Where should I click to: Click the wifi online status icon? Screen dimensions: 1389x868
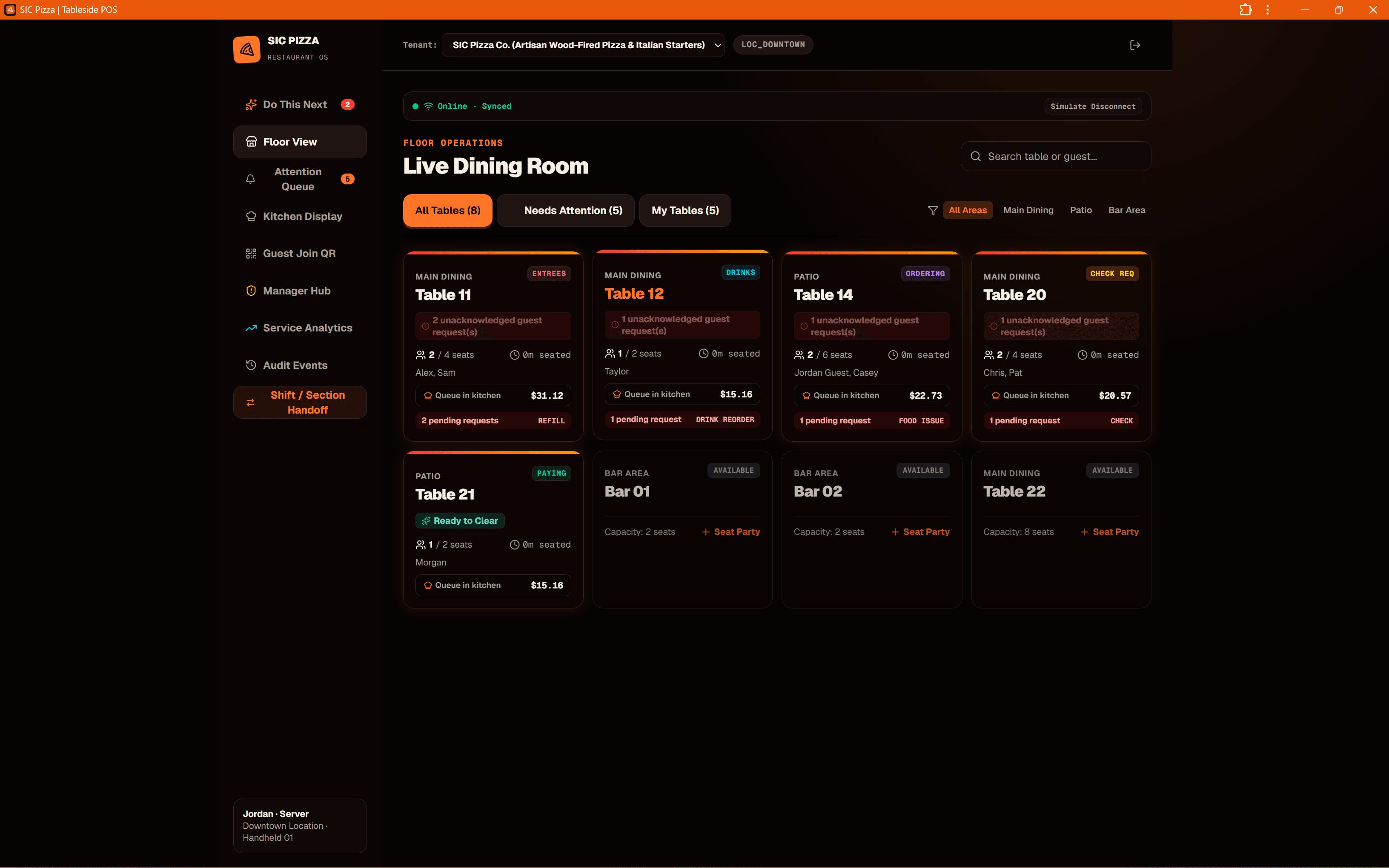[428, 106]
